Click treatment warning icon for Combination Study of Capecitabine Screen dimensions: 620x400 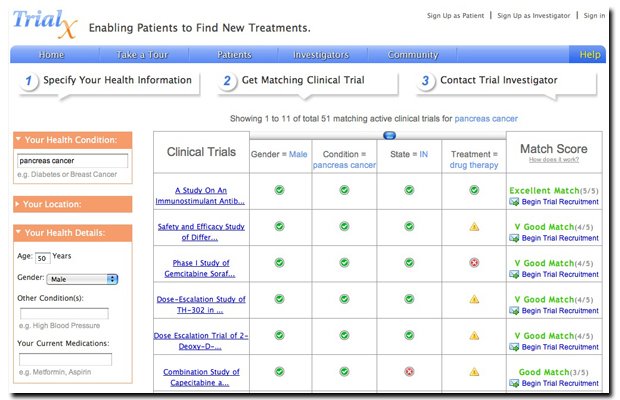[474, 372]
